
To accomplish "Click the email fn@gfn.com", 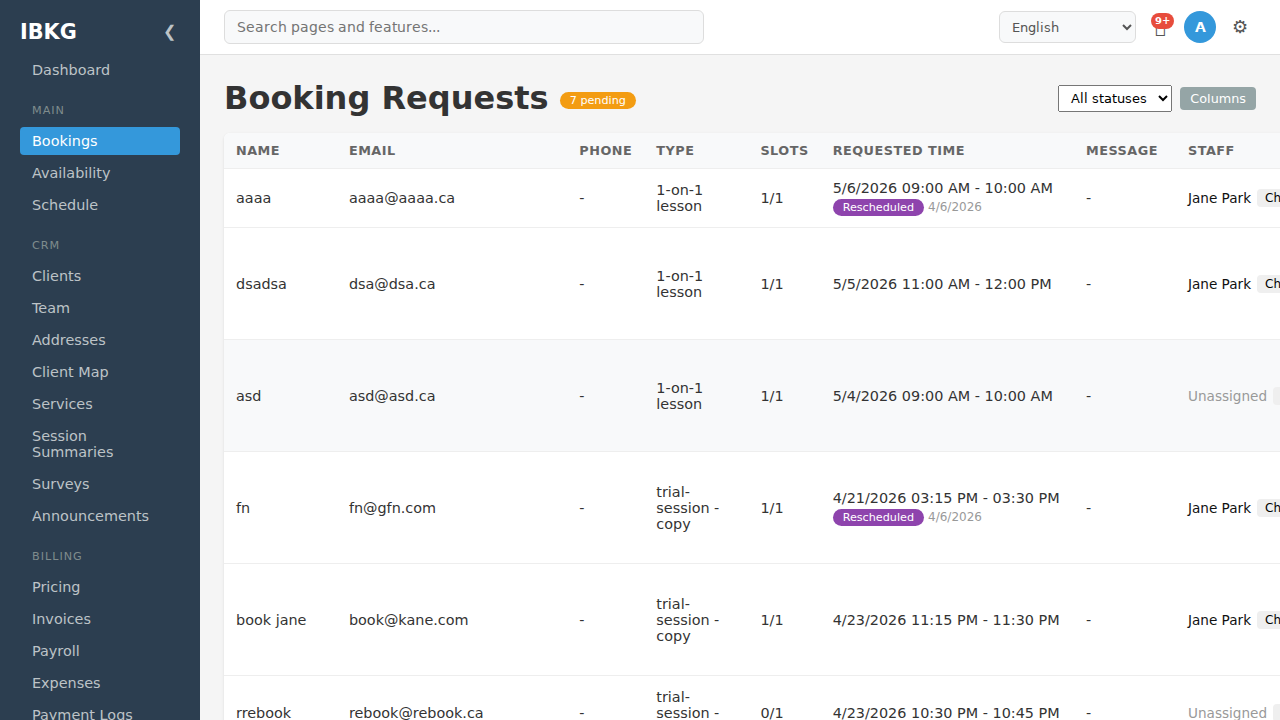I will click(392, 508).
